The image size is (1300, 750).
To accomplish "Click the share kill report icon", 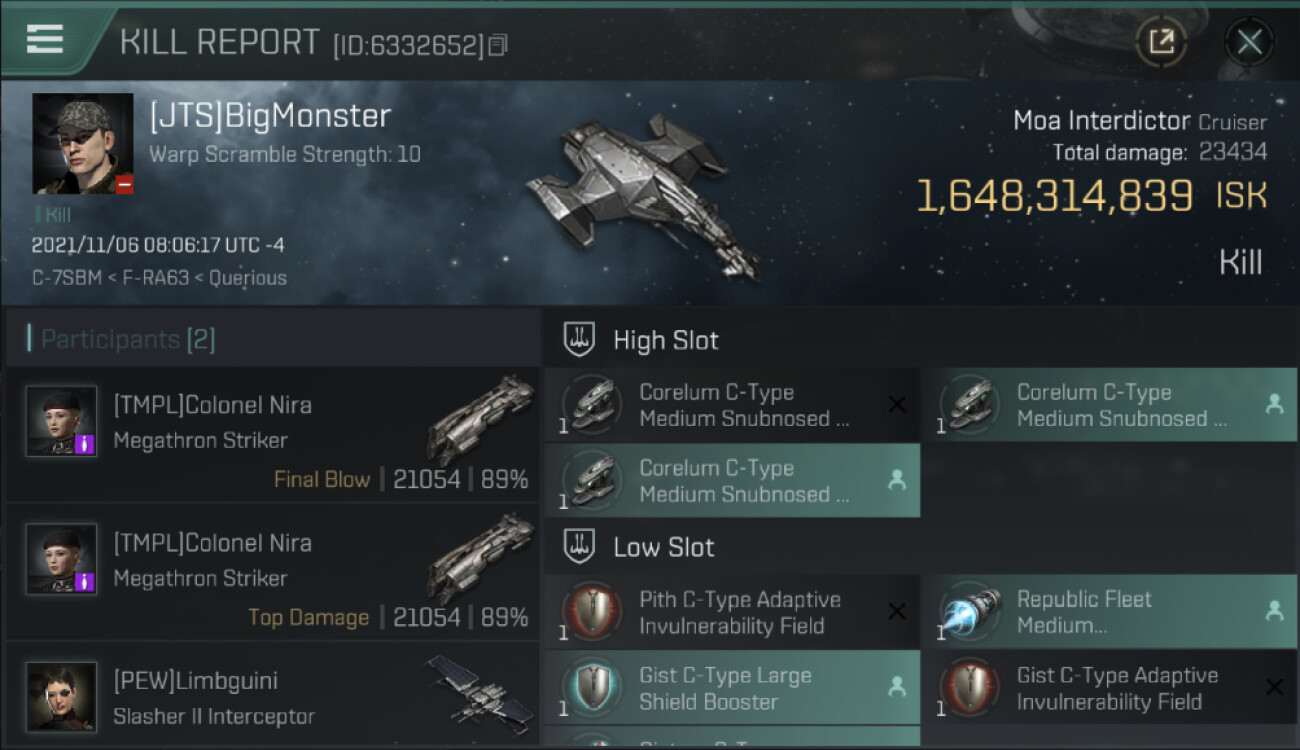I will (x=1161, y=42).
